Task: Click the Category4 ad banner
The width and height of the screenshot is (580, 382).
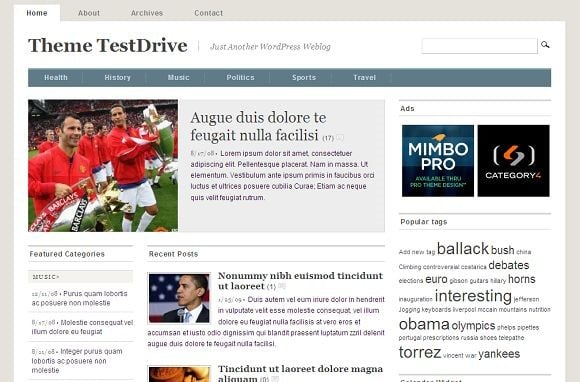Action: (x=513, y=161)
